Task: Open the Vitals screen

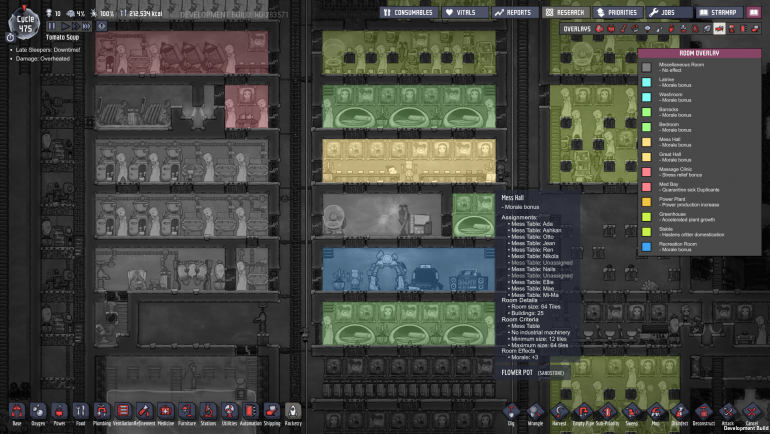Action: pyautogui.click(x=463, y=12)
